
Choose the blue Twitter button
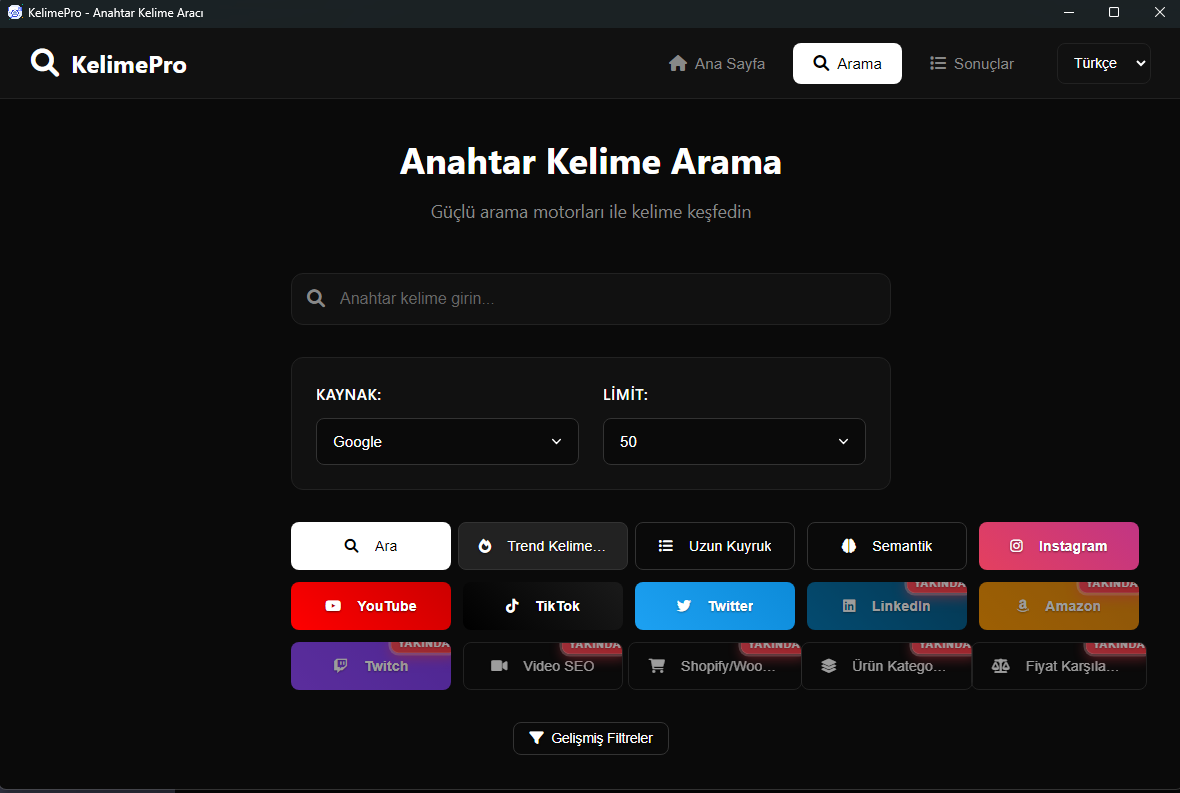pyautogui.click(x=715, y=606)
